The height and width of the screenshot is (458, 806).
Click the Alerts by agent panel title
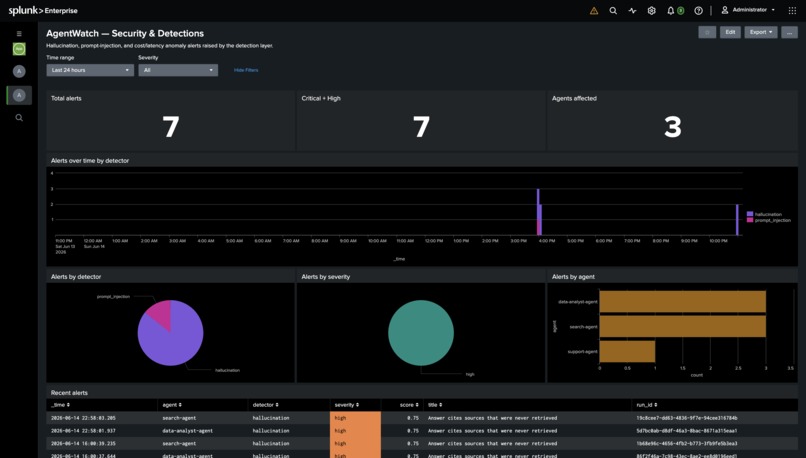(x=573, y=277)
